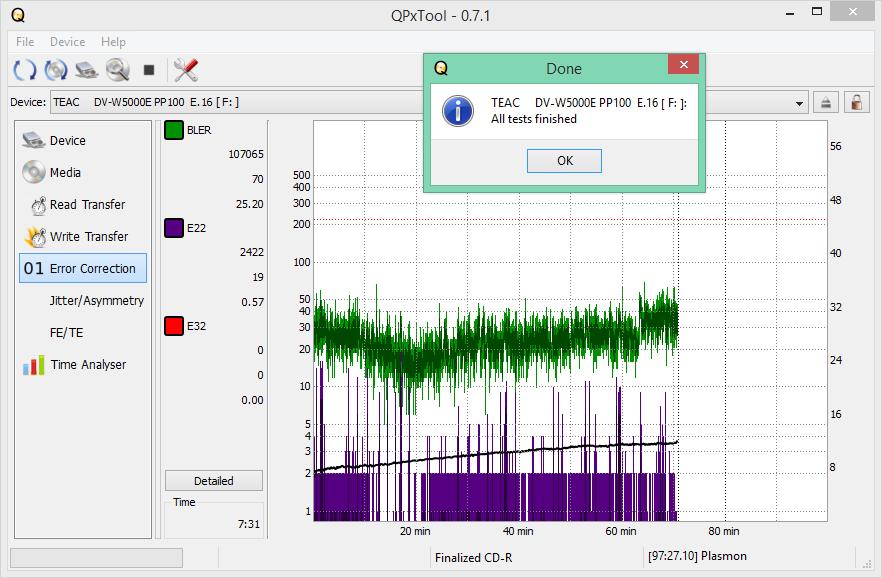Click the rescan devices refresh icon

tap(24, 70)
